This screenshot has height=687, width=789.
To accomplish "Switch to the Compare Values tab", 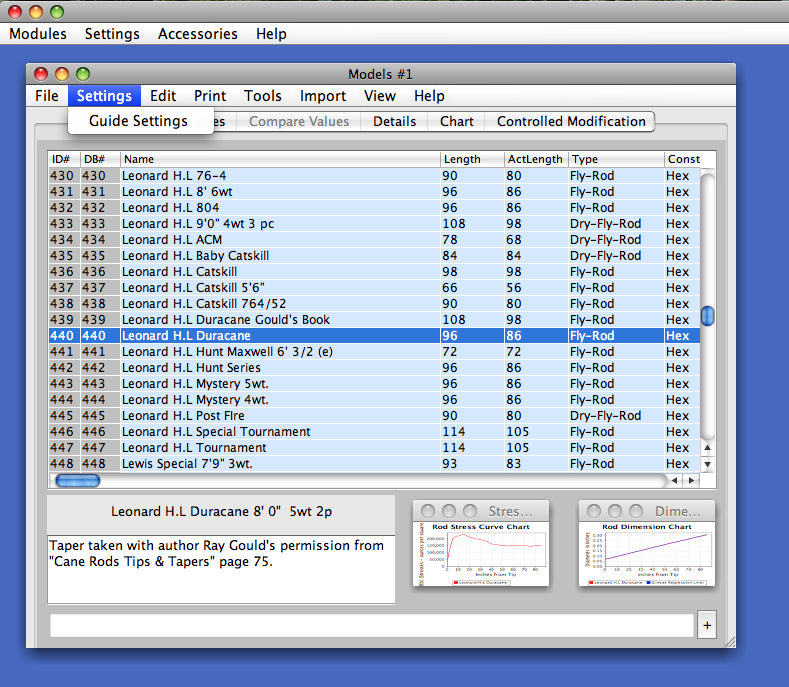I will tap(299, 121).
